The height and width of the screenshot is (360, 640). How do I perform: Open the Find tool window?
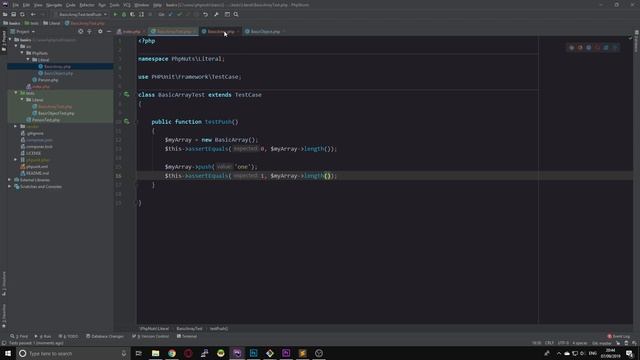[x=19, y=336]
